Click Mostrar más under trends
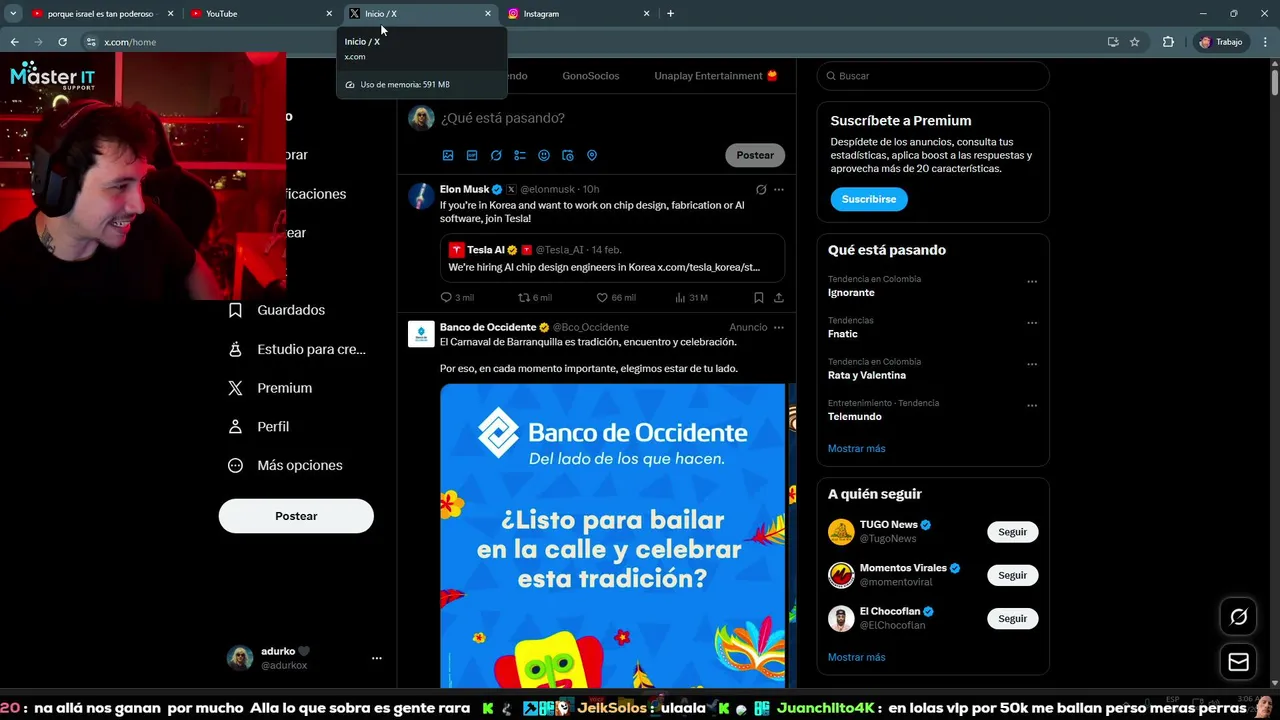The width and height of the screenshot is (1280, 720). tap(856, 449)
